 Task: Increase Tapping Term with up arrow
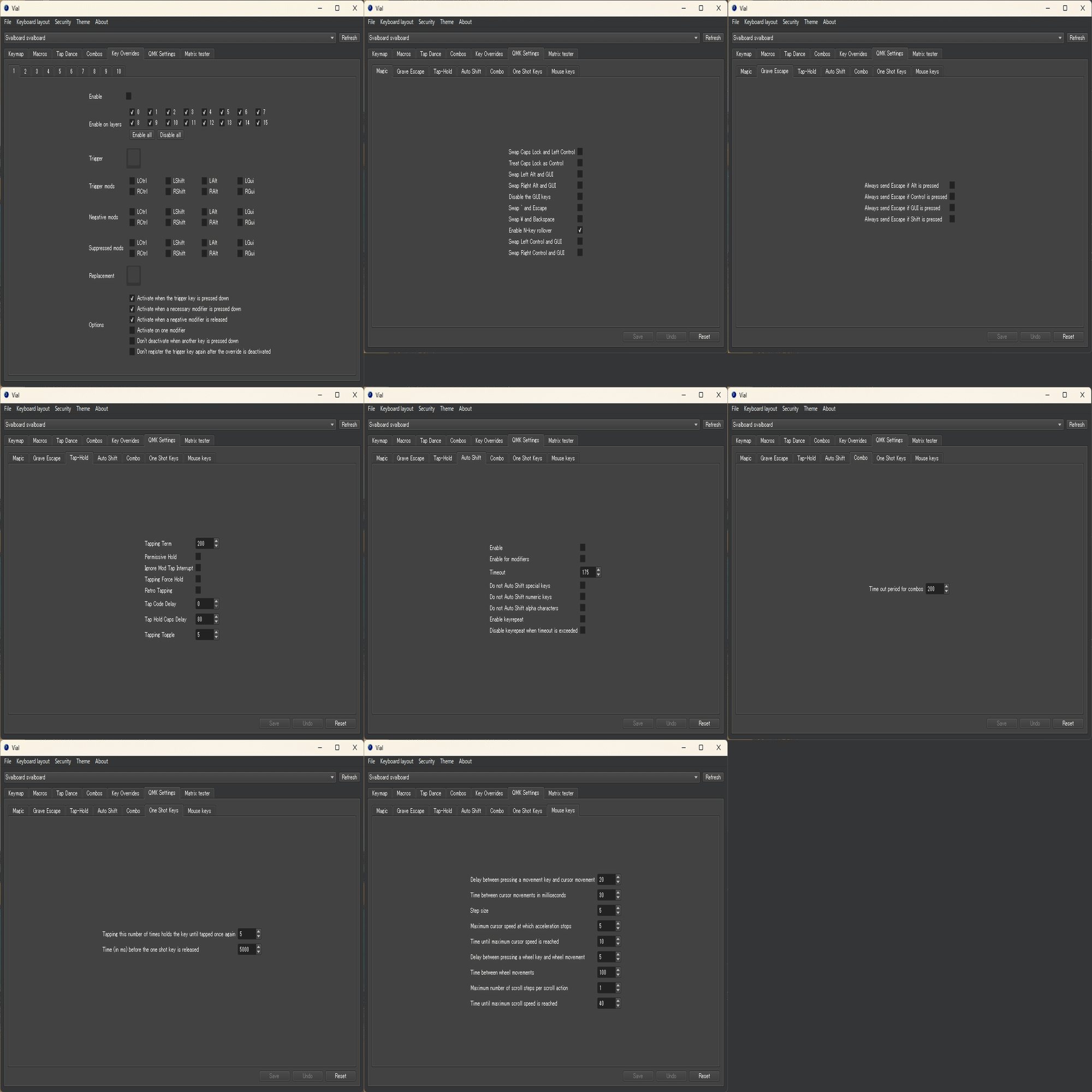[216, 541]
